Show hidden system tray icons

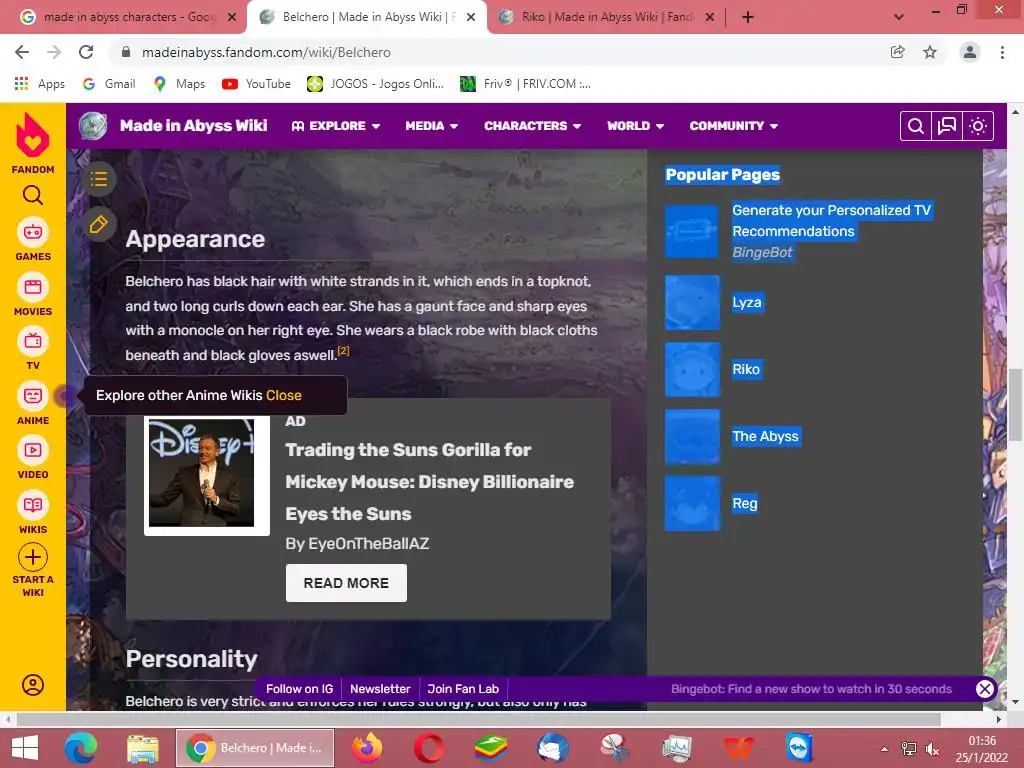[884, 749]
